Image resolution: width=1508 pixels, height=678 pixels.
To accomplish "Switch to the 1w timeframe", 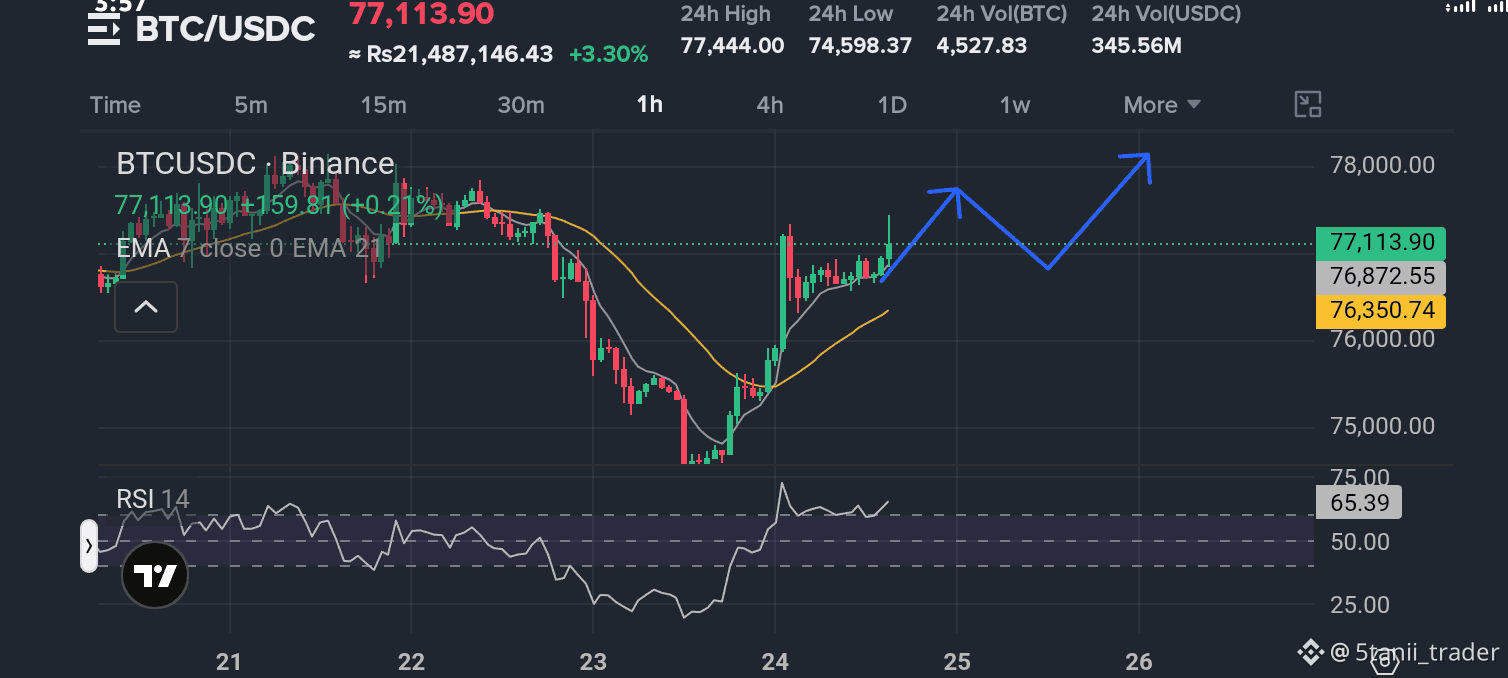I will click(1015, 105).
